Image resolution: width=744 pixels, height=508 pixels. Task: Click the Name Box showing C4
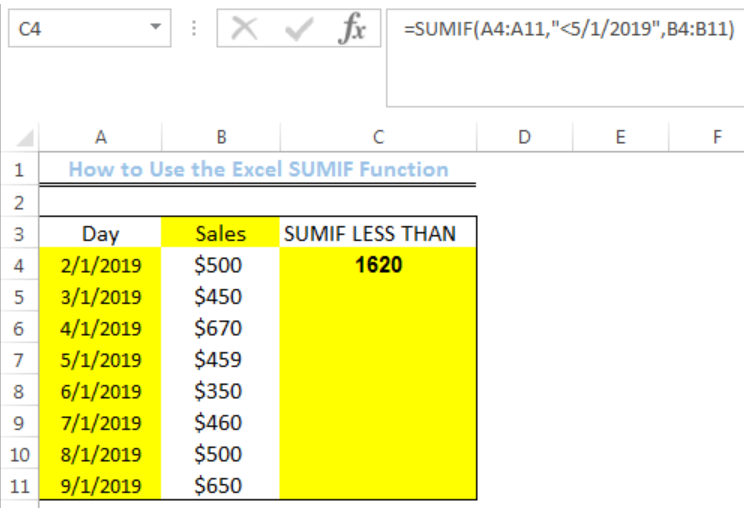pos(90,28)
